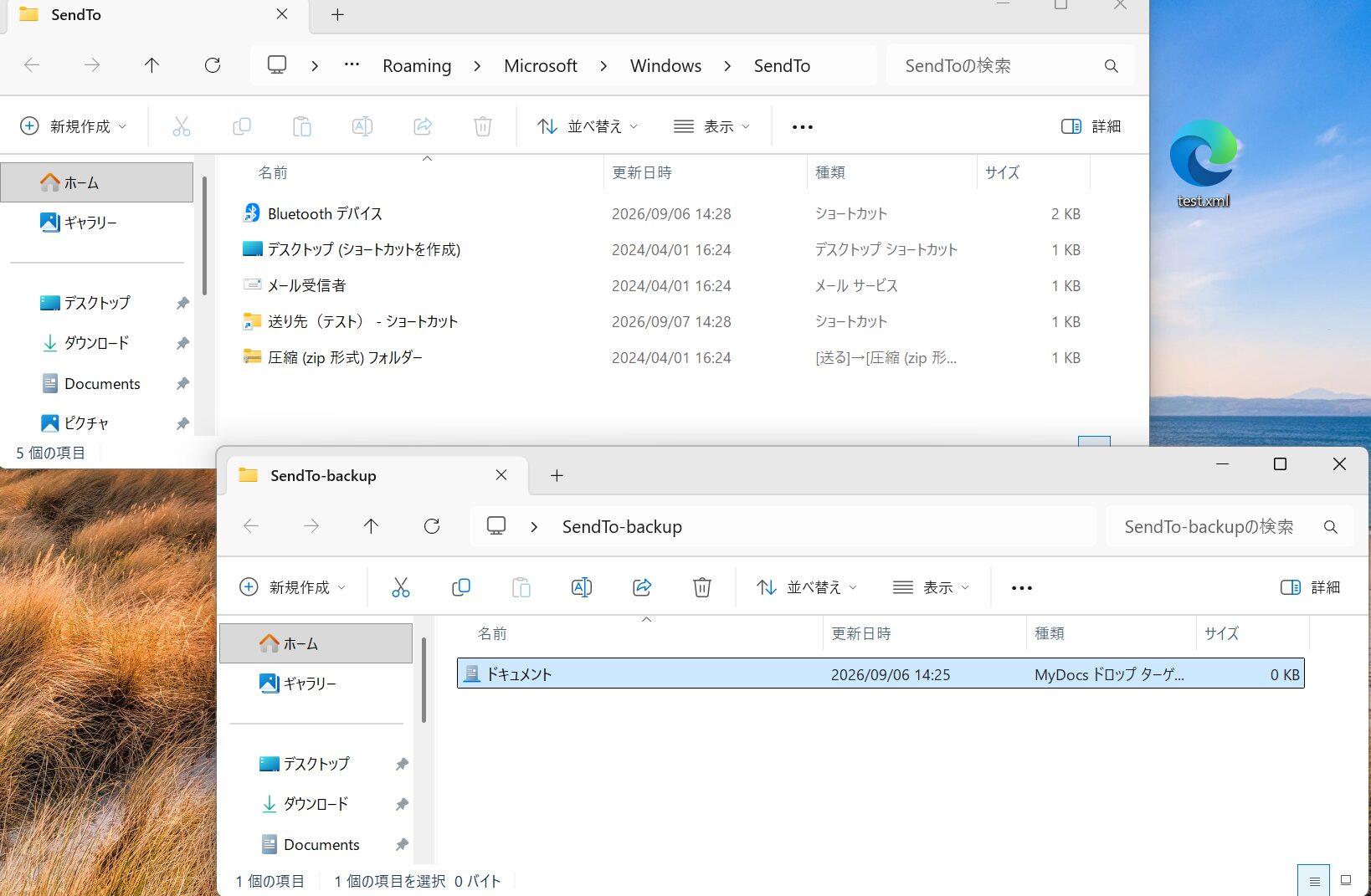
Task: Open 表示 dropdown in SendTo-backup window
Action: tap(932, 587)
